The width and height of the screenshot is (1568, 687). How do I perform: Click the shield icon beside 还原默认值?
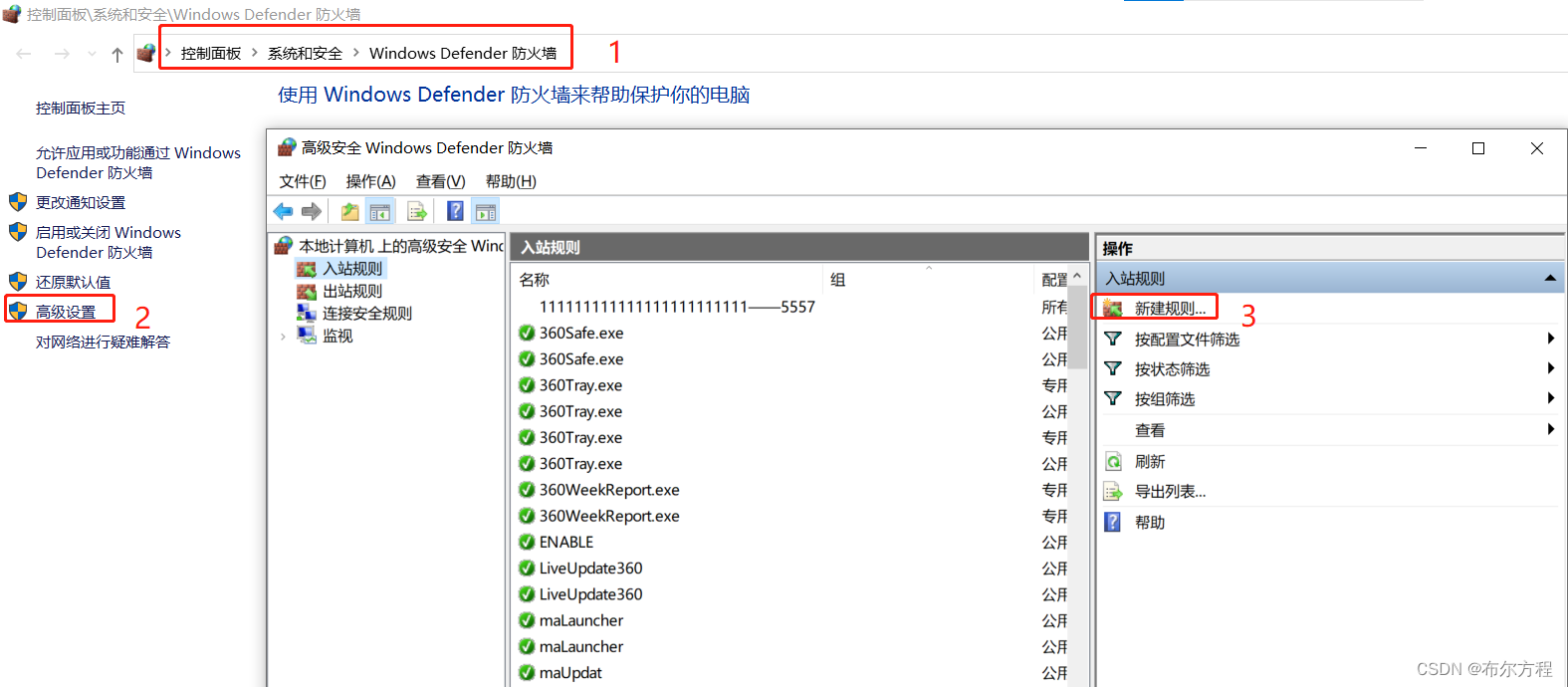click(18, 282)
